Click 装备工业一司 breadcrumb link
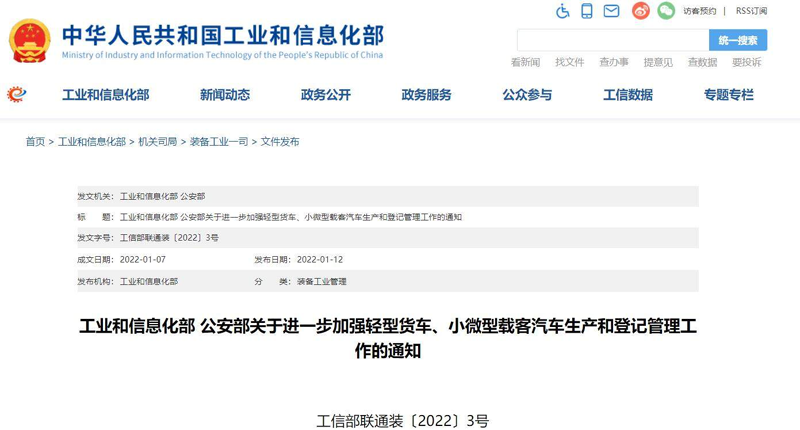 pos(219,142)
